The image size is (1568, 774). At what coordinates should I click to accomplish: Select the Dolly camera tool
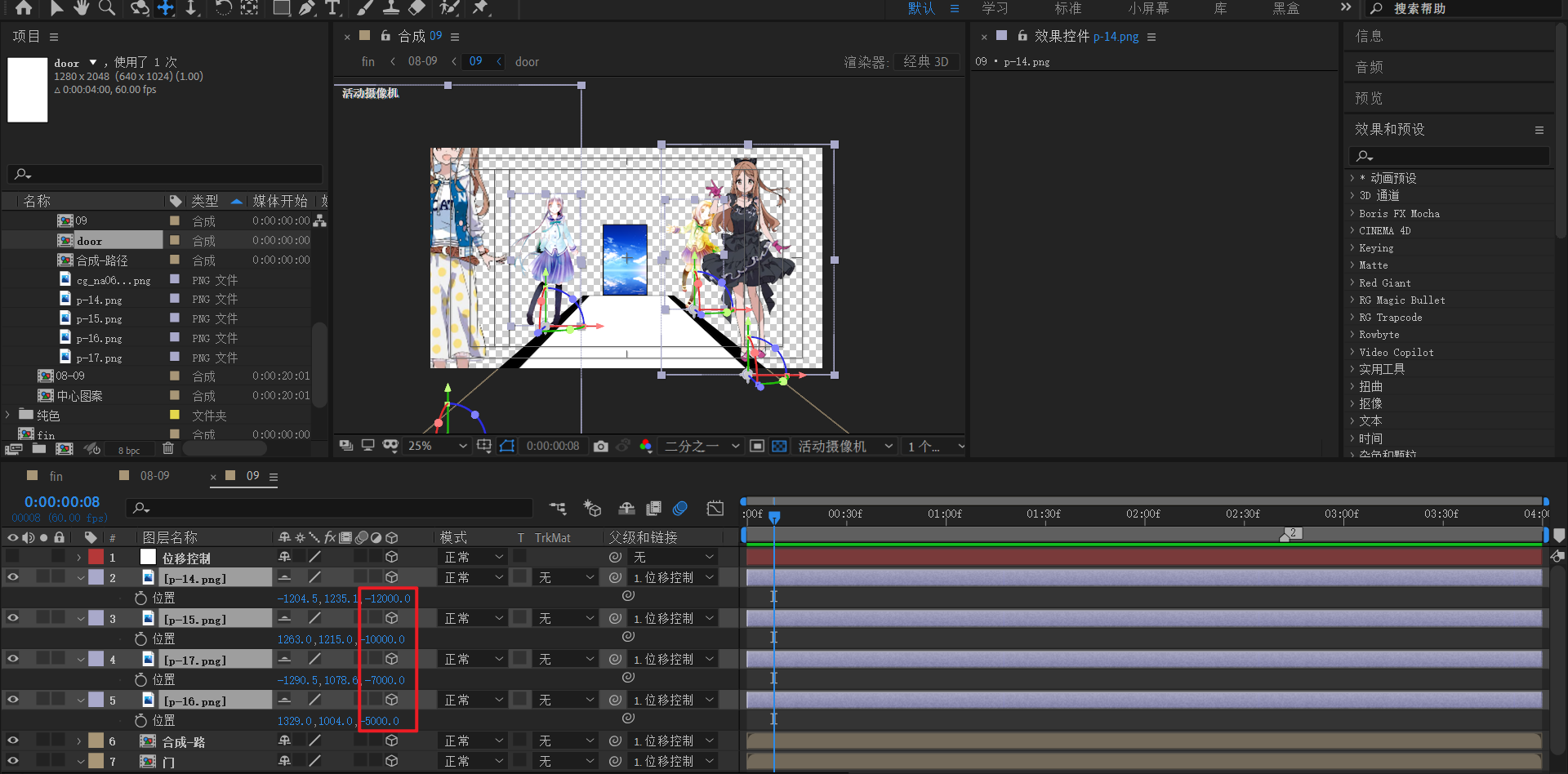(191, 8)
